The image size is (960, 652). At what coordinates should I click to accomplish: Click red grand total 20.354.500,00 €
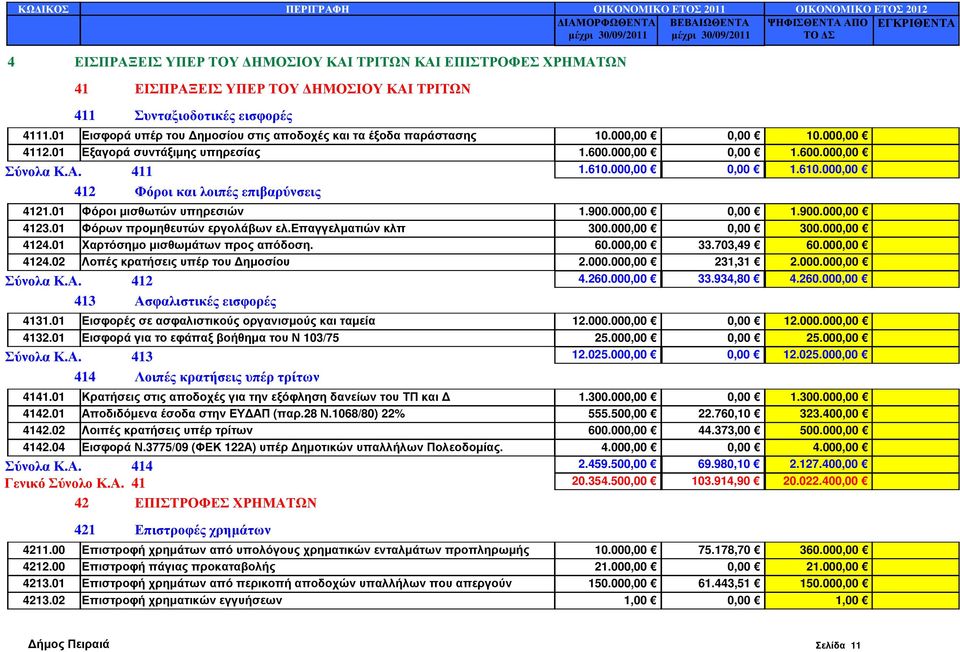point(608,481)
